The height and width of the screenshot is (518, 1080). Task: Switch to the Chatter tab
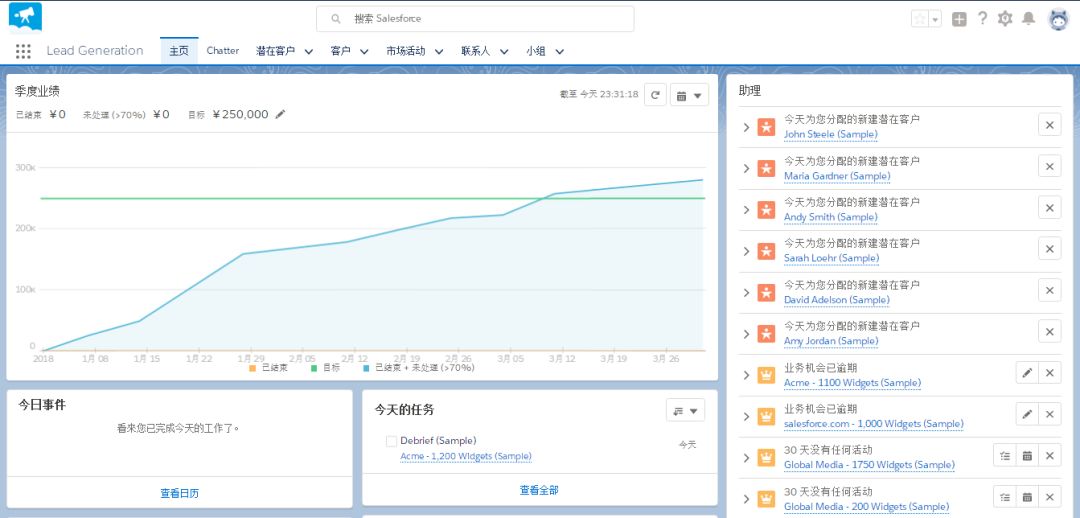pyautogui.click(x=222, y=51)
